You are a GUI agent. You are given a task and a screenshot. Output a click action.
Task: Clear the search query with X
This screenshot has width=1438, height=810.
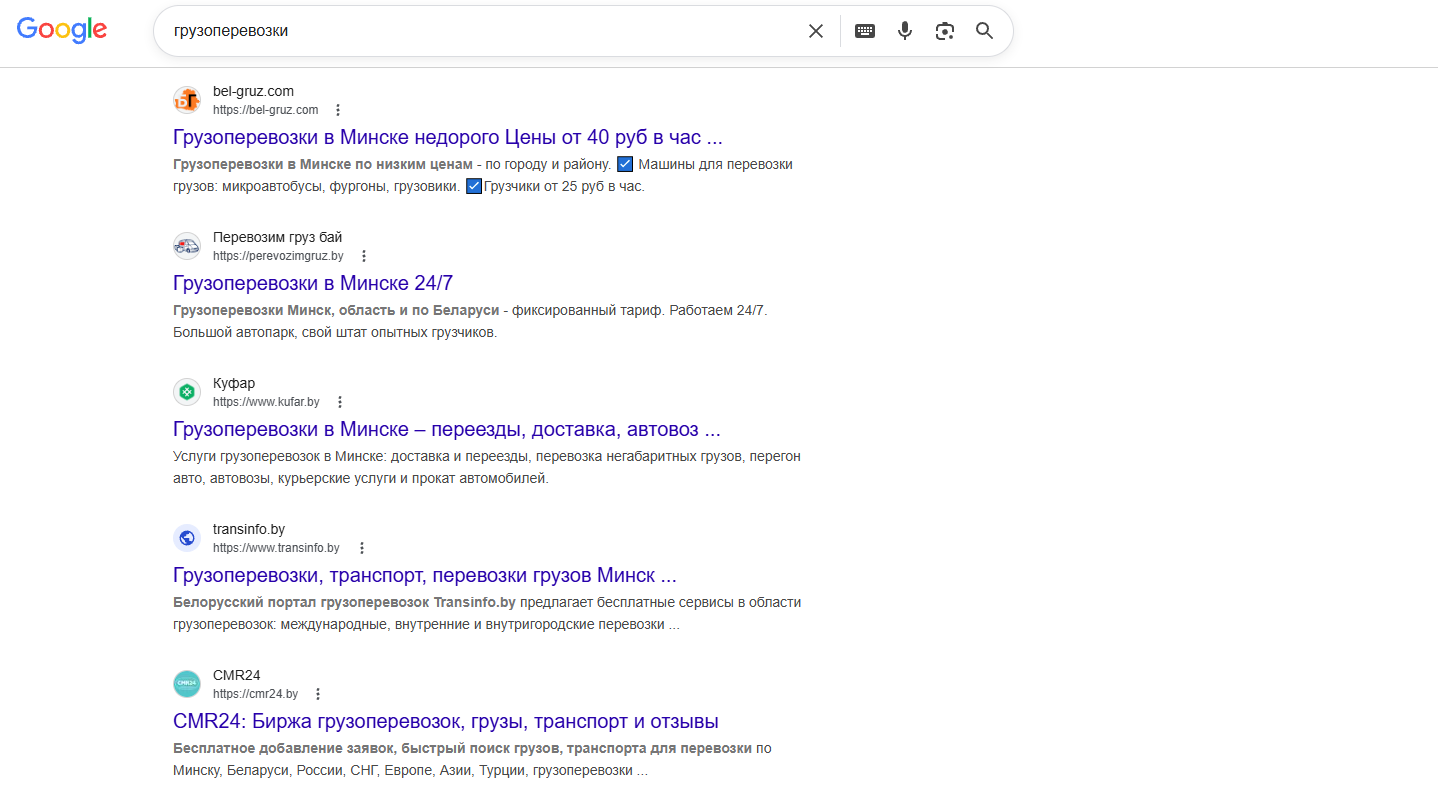(816, 31)
